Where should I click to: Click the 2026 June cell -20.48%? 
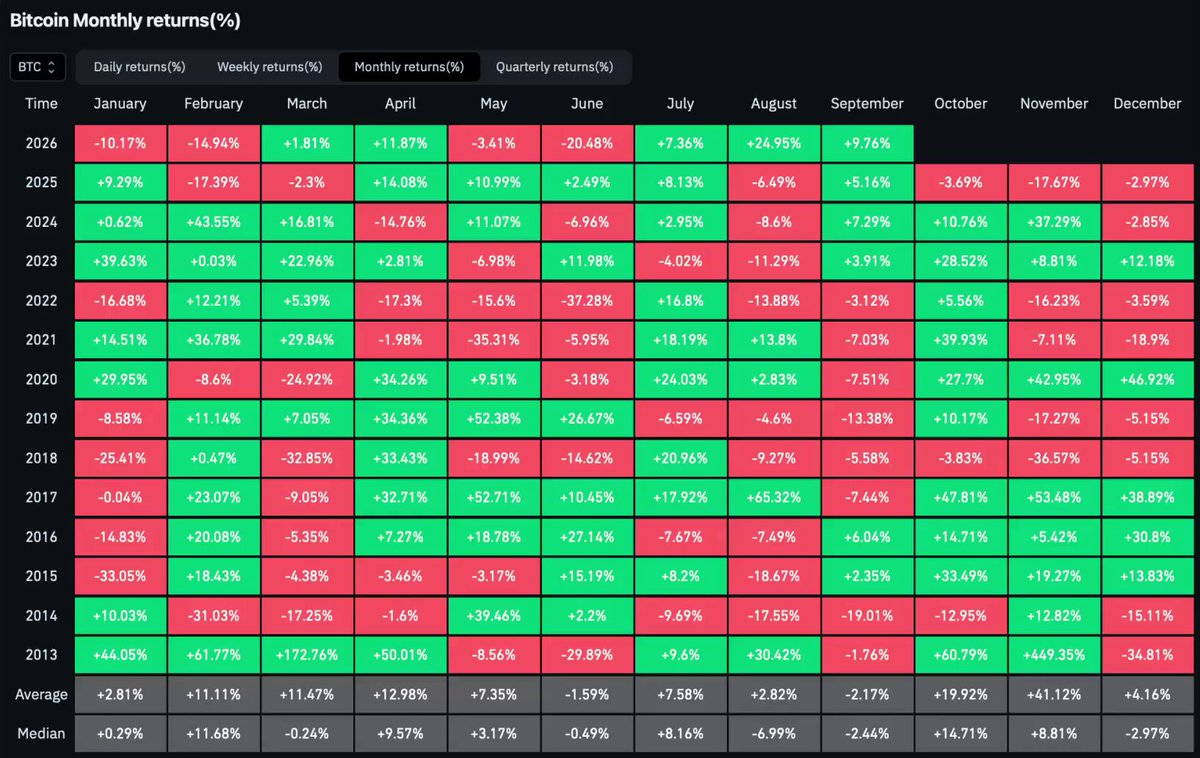click(x=587, y=143)
